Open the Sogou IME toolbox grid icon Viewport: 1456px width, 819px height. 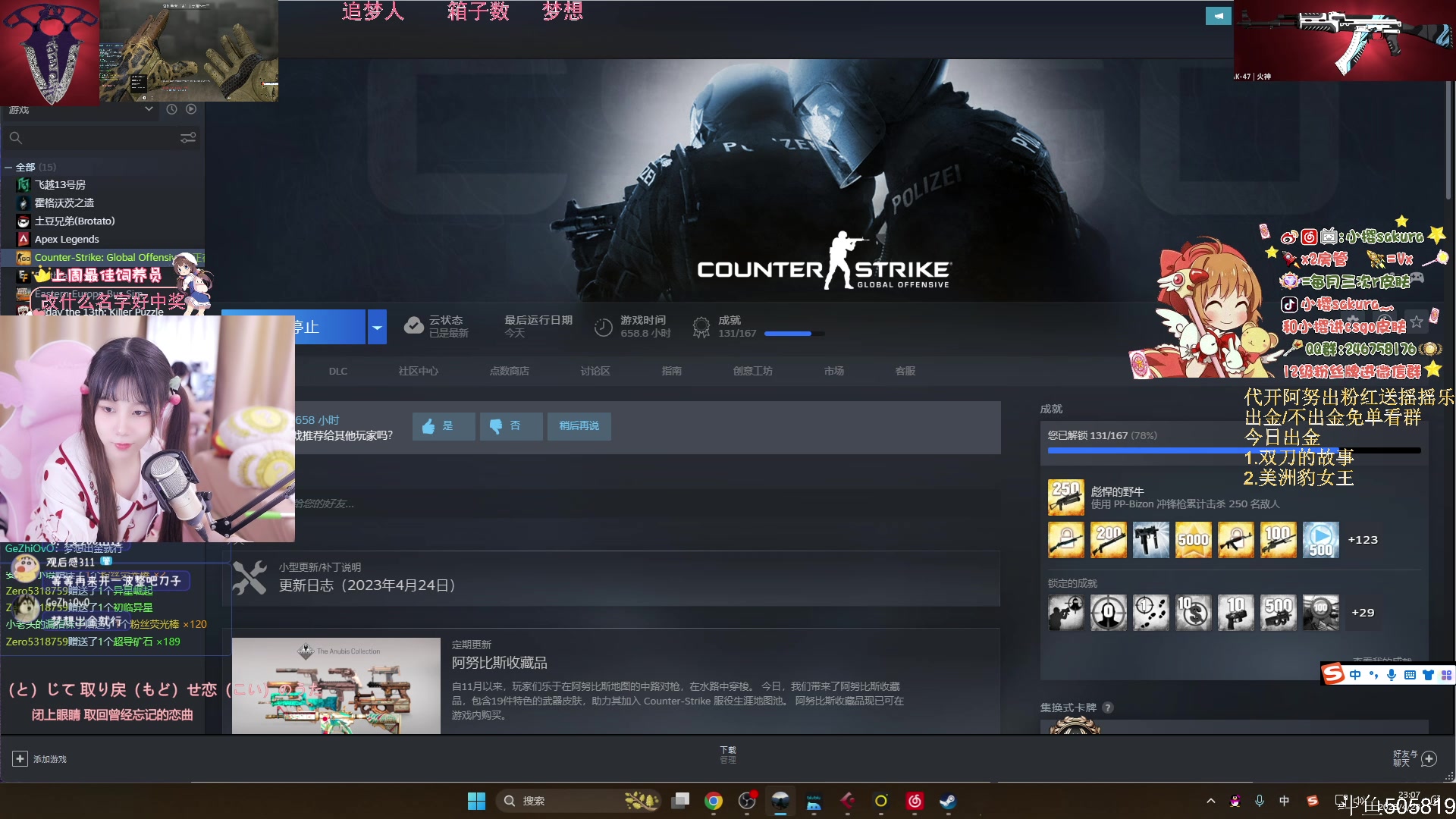click(1446, 675)
